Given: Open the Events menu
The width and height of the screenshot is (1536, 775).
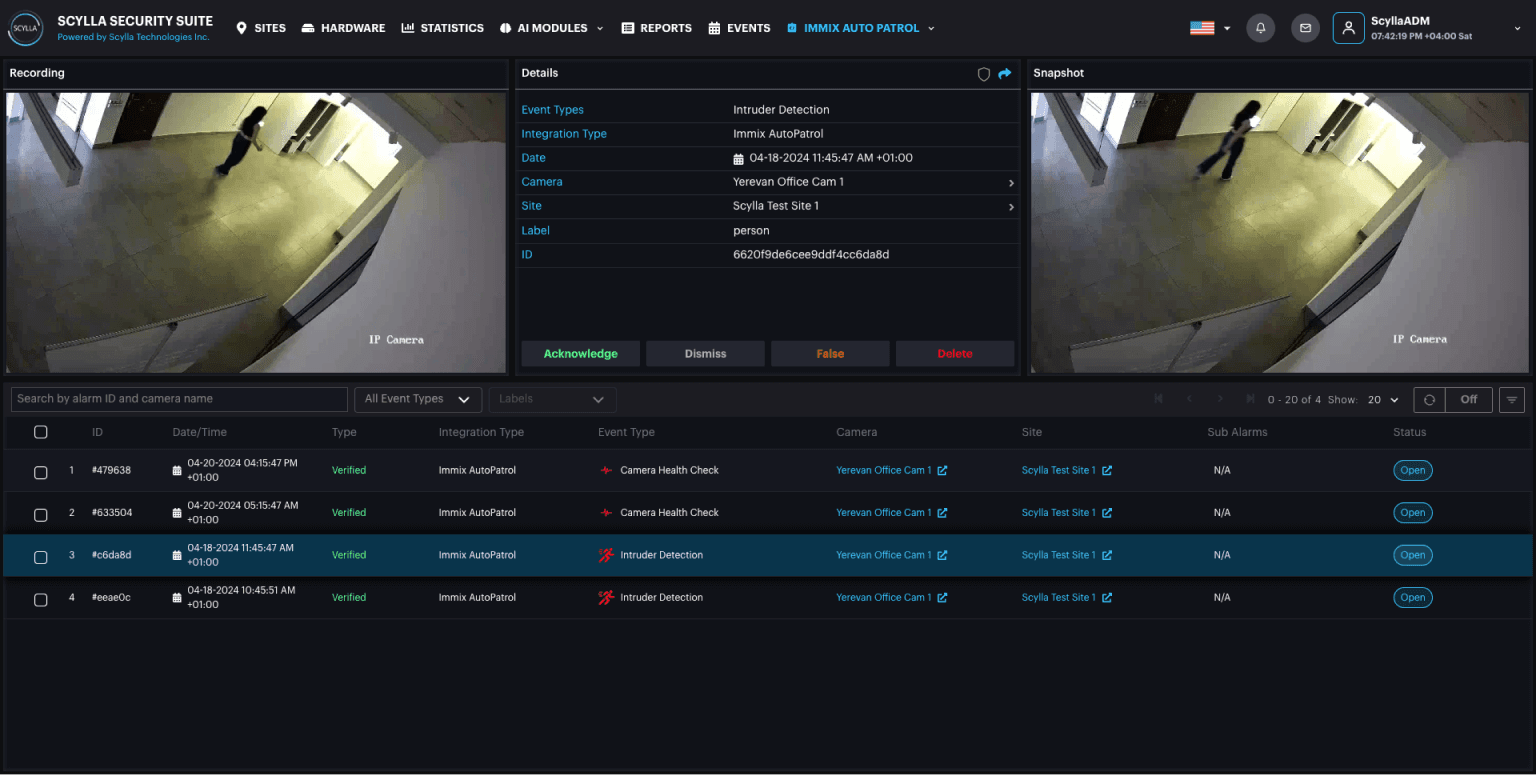Looking at the screenshot, I should coord(740,28).
